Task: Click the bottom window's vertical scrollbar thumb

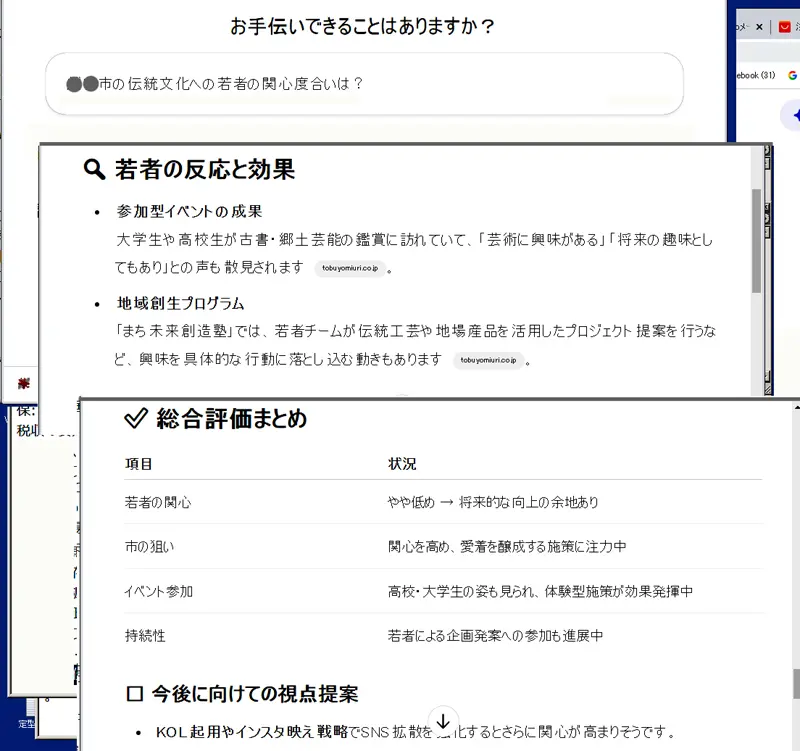Action: [x=796, y=683]
